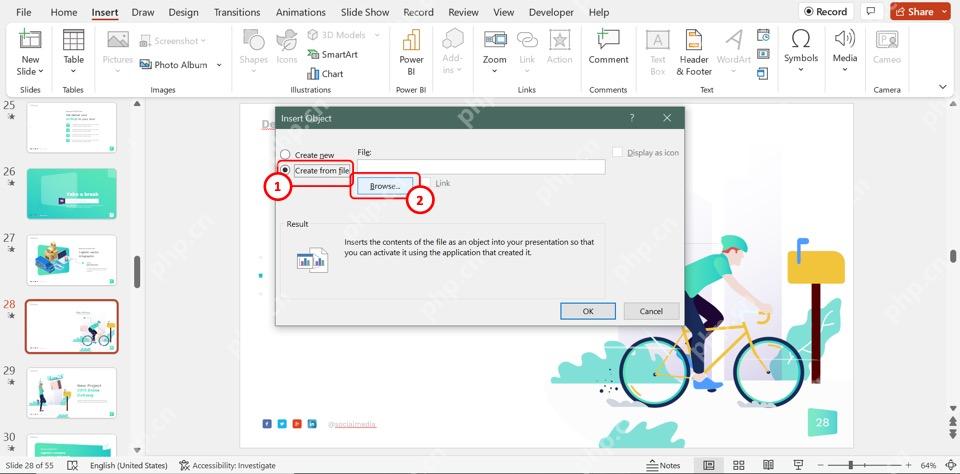Open Accessibility: Investigate in status bar
The width and height of the screenshot is (960, 474).
(227, 465)
